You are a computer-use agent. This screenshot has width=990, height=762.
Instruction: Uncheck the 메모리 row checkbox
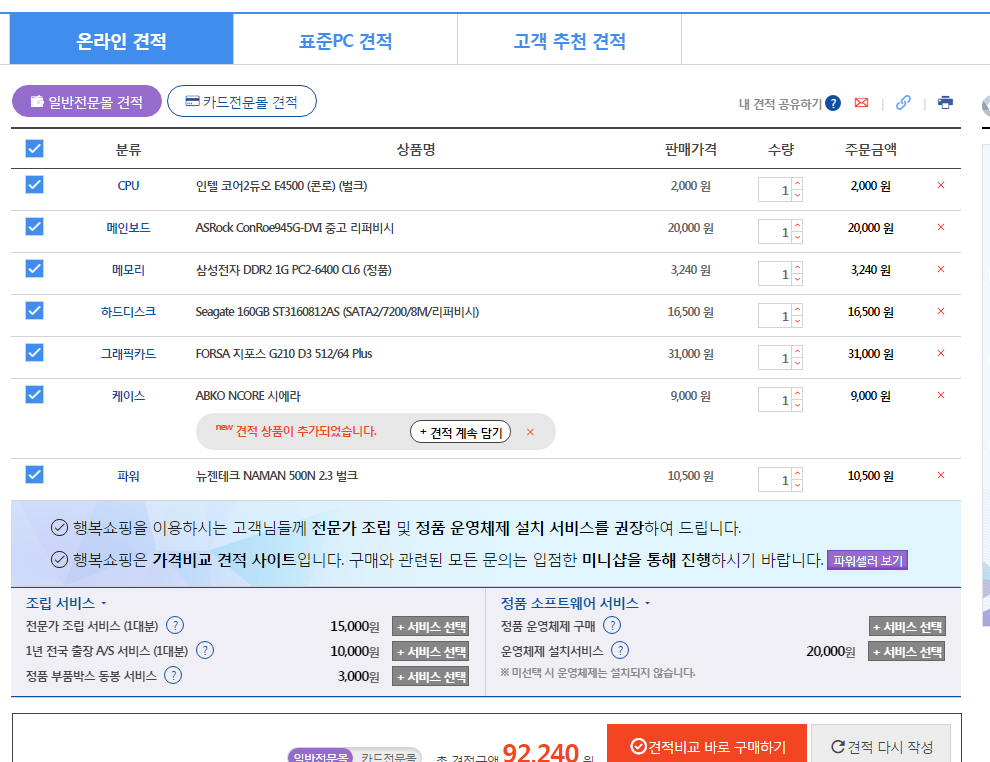pos(34,269)
